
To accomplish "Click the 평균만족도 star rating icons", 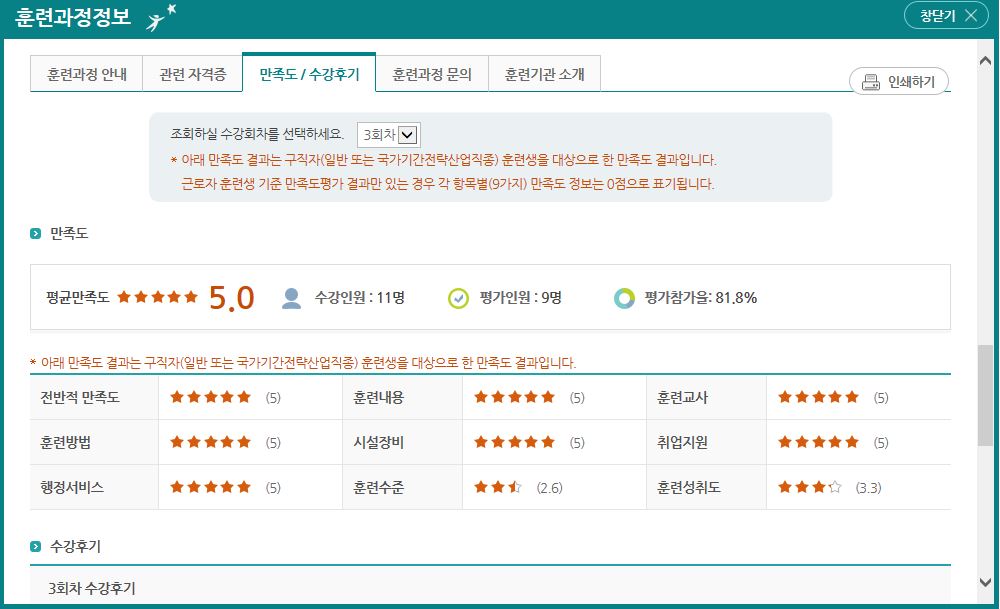I will (x=158, y=297).
